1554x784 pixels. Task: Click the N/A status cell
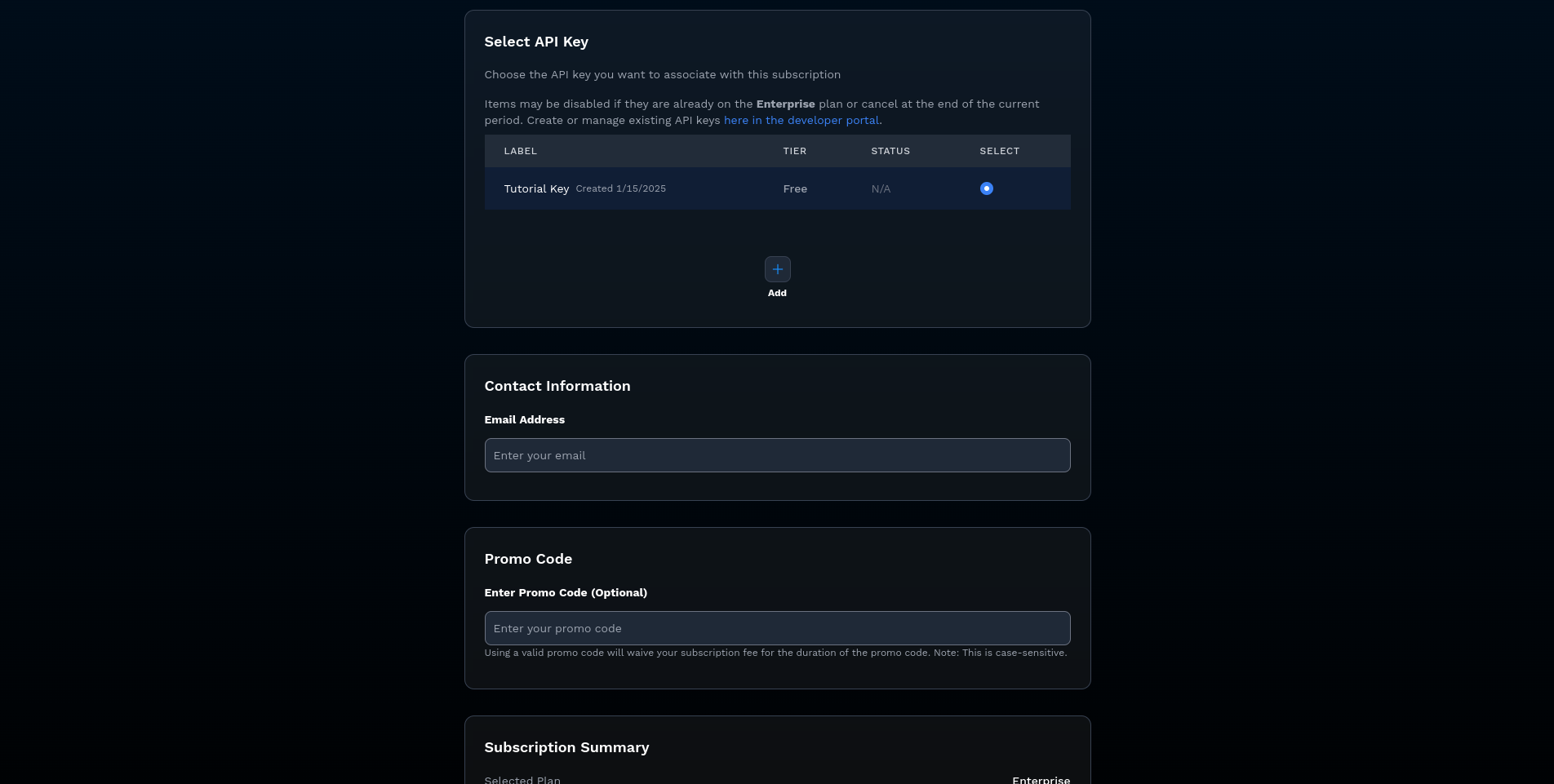881,188
